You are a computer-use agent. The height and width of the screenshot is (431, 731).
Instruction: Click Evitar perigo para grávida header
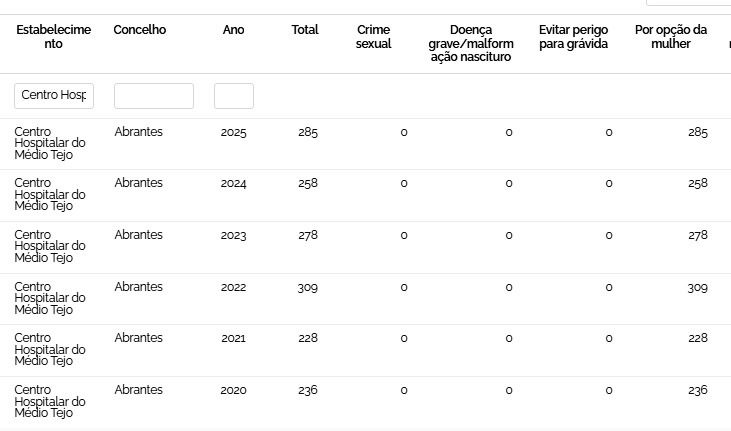(573, 36)
